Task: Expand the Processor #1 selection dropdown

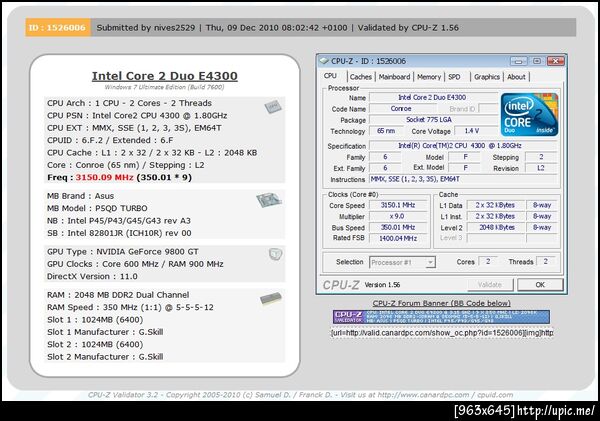Action: (431, 263)
